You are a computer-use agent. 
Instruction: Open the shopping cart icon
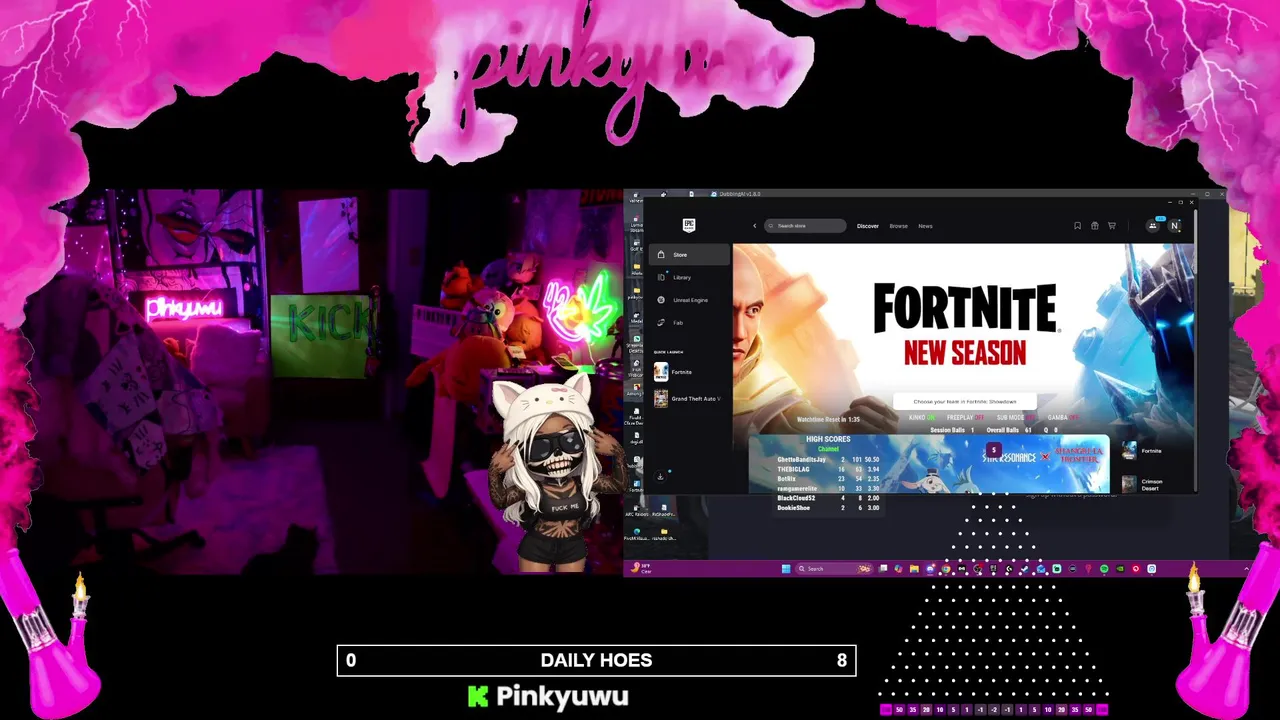[1111, 226]
